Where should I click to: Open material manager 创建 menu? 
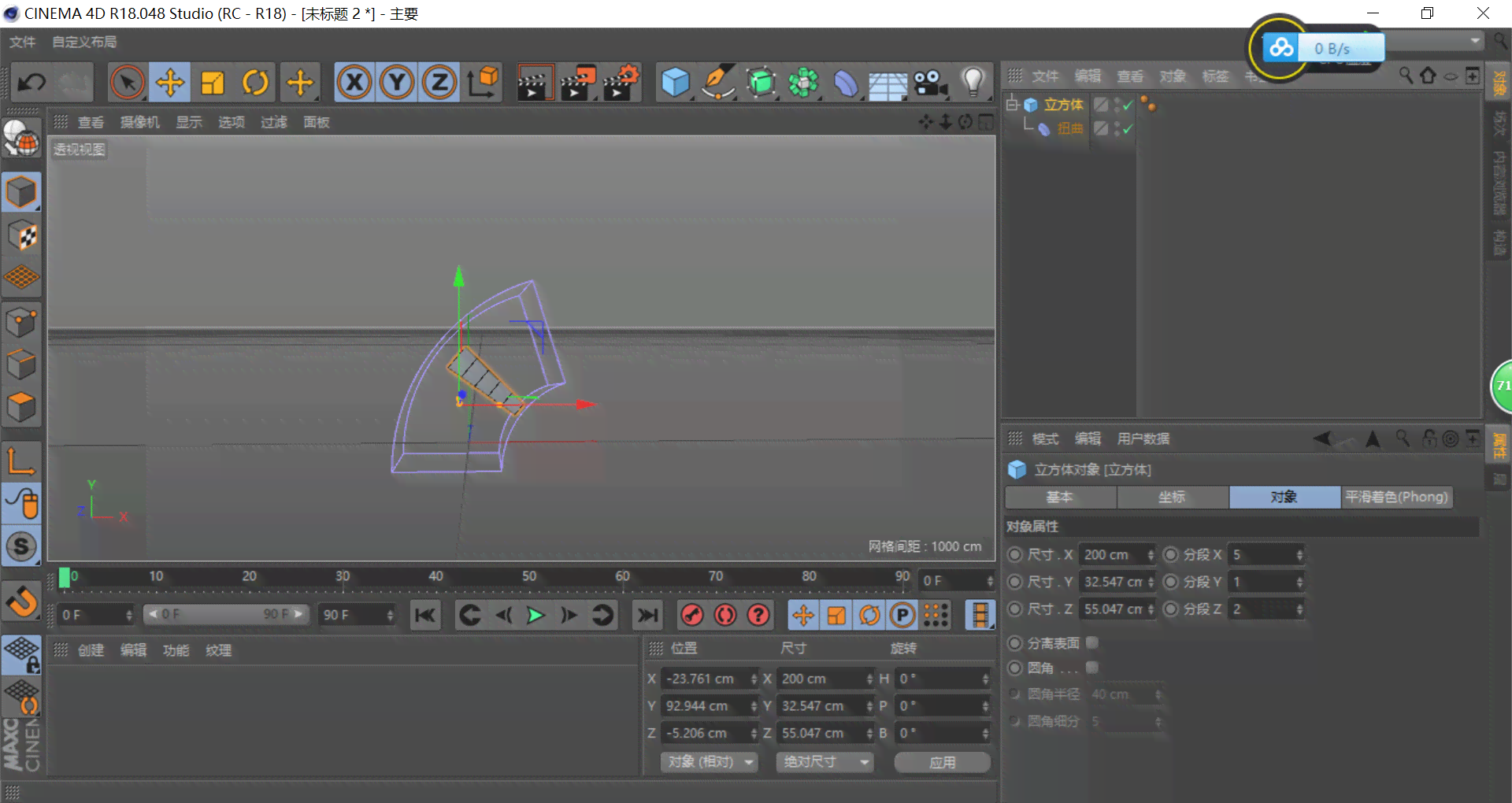(x=91, y=650)
